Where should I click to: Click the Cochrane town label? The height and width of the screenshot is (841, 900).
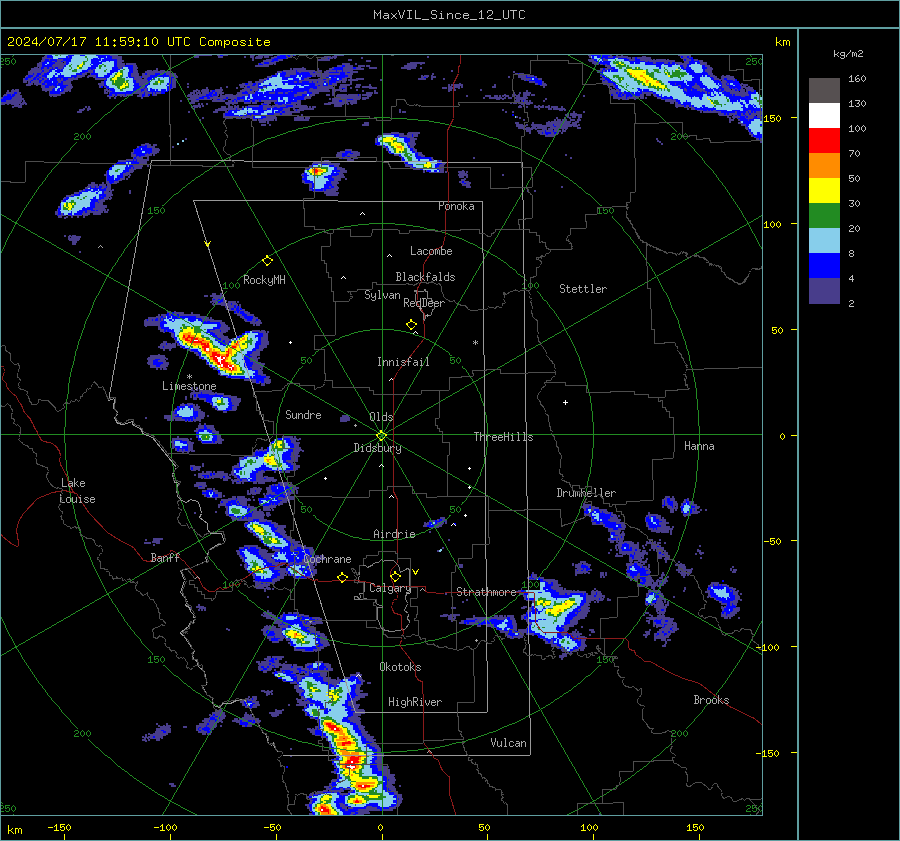[327, 559]
